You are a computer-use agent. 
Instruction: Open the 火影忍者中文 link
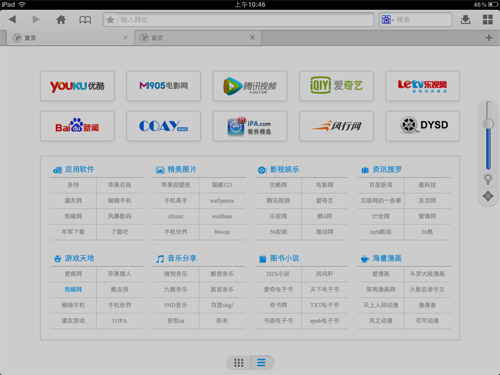[x=427, y=289]
